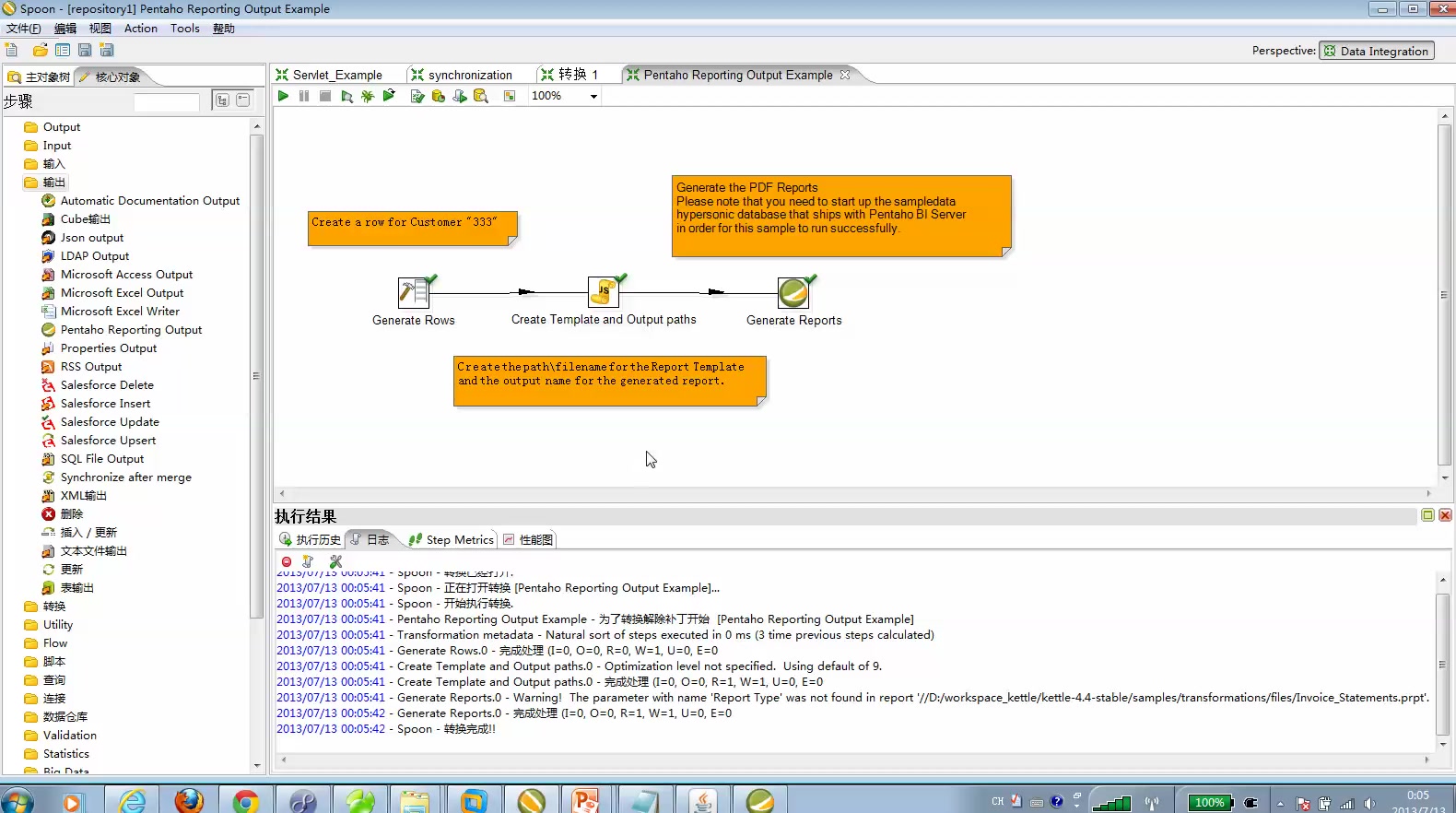Screen dimensions: 1456x813
Task: Click the Save icon in the top toolbar
Action: pos(85,50)
